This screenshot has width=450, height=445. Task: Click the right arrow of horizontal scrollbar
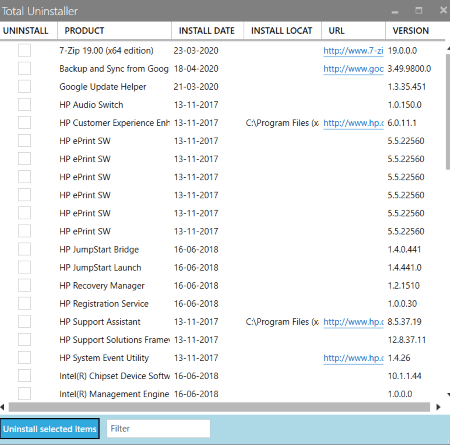click(438, 407)
